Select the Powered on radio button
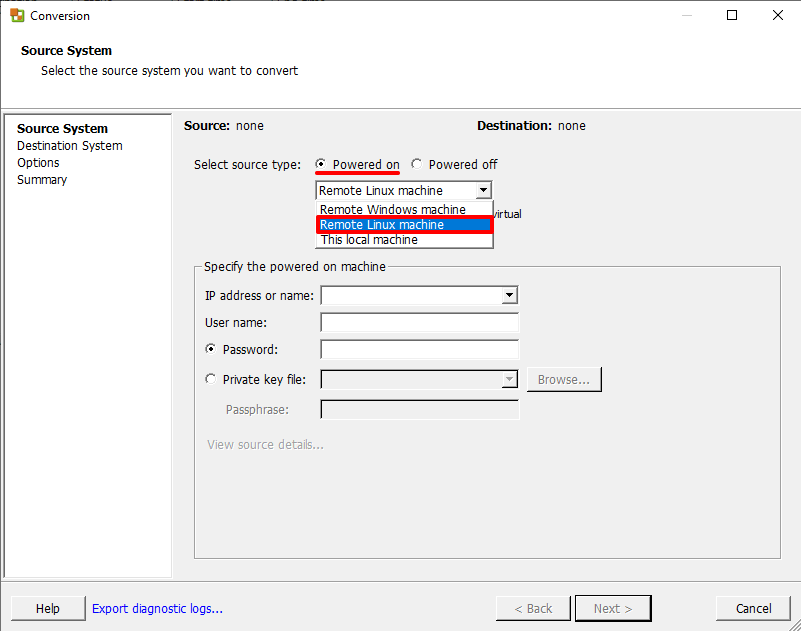Viewport: 801px width, 631px height. [321, 164]
